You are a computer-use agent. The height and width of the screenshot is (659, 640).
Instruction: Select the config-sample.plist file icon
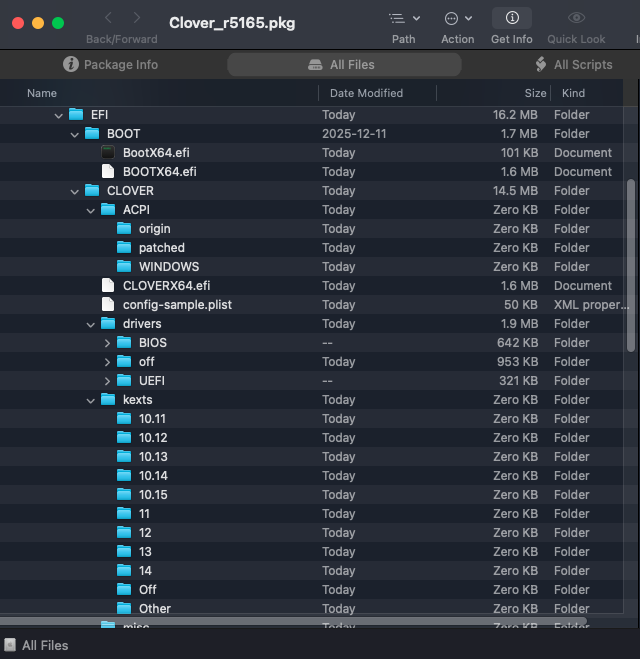point(108,304)
